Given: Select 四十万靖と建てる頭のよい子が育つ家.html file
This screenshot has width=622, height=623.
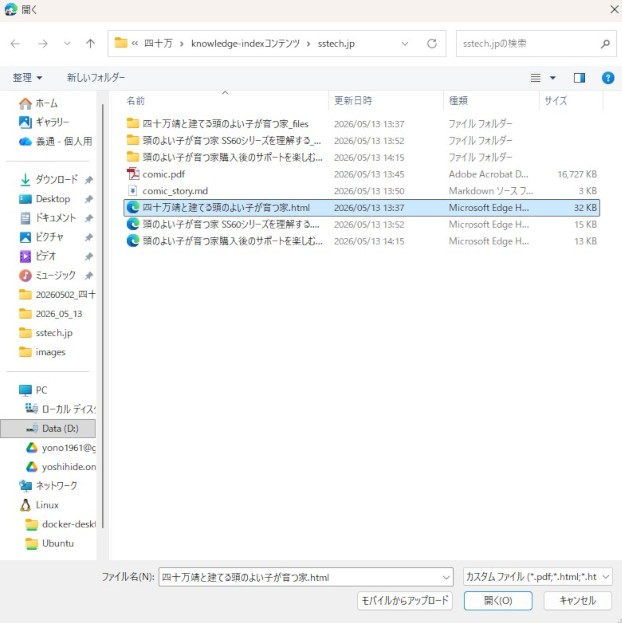Looking at the screenshot, I should click(x=362, y=207).
